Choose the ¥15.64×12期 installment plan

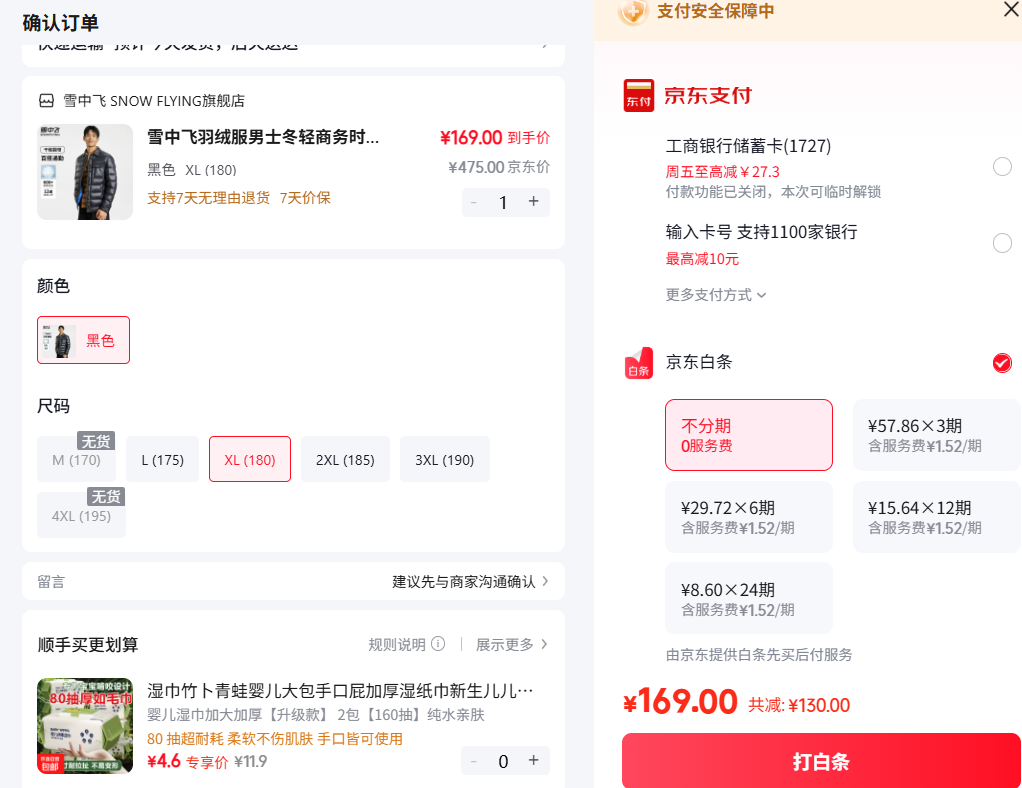(x=936, y=517)
